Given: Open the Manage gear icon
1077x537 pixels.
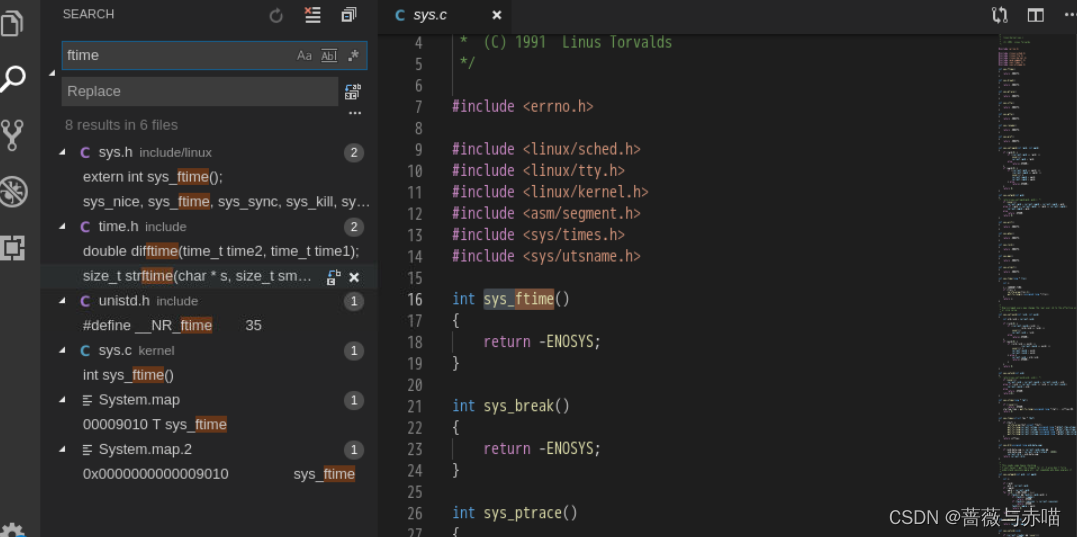Looking at the screenshot, I should tap(12, 531).
